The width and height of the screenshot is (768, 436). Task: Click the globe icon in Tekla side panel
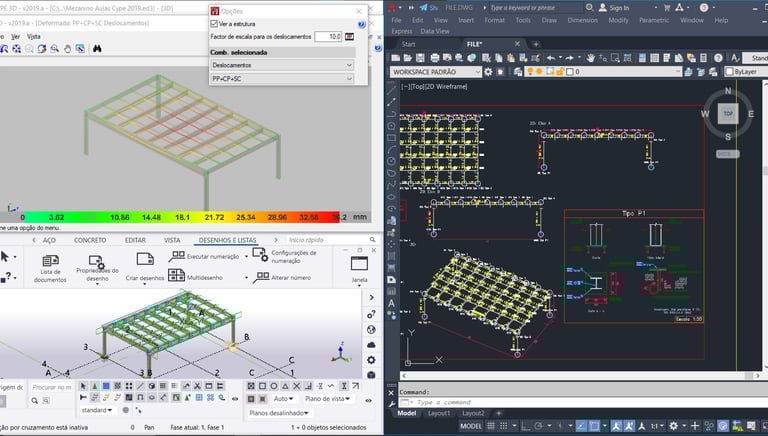(371, 330)
